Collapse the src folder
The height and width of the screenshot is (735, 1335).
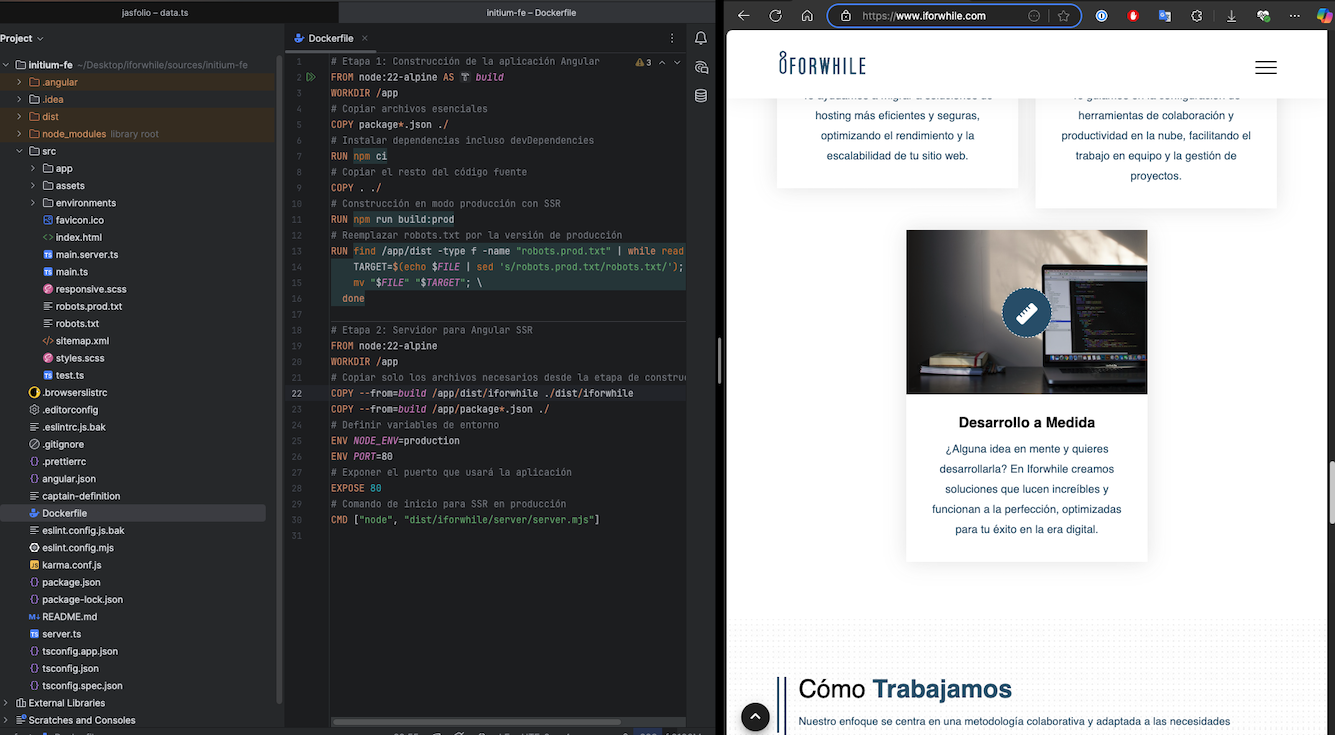[19, 151]
